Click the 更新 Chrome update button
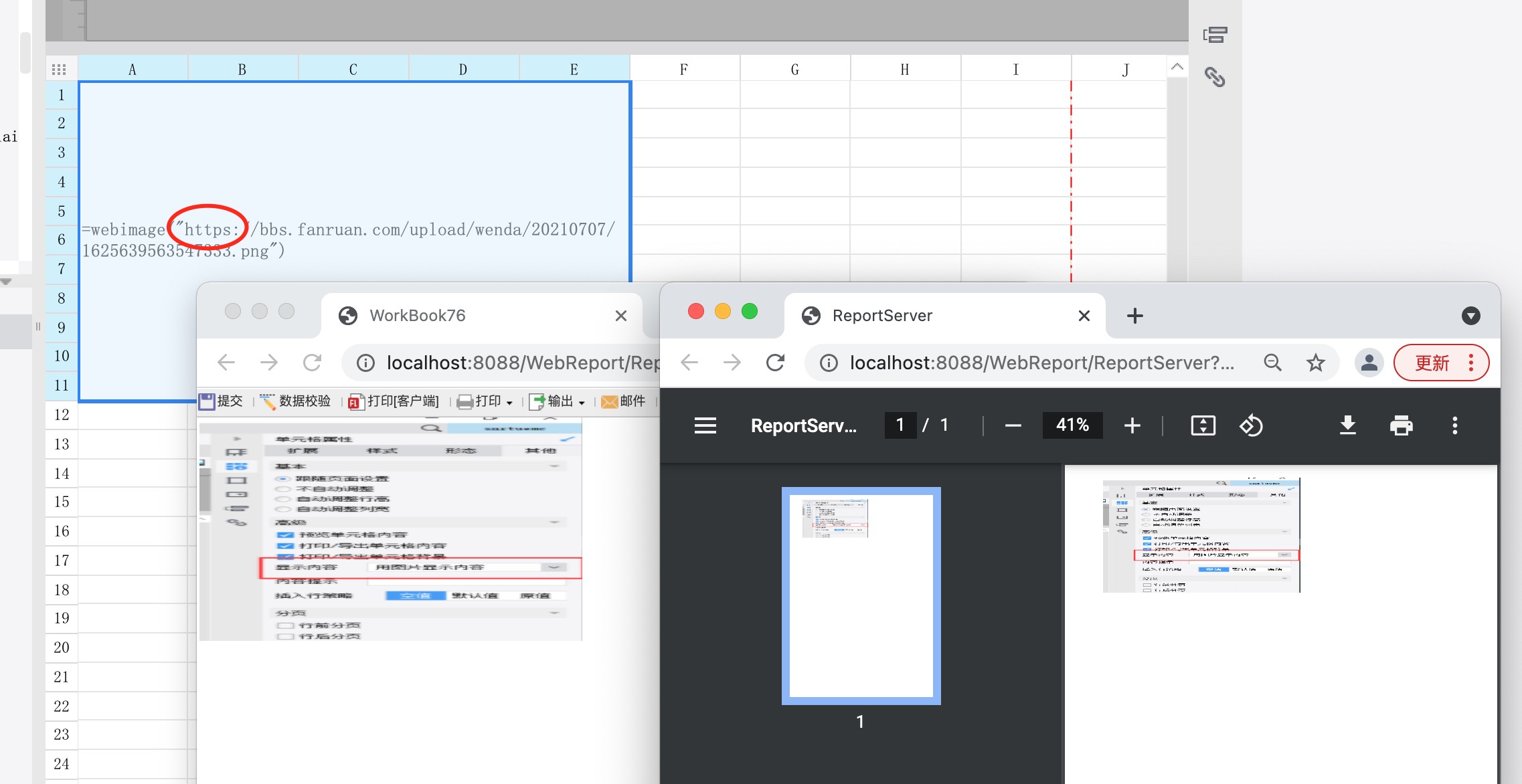 (x=1441, y=363)
